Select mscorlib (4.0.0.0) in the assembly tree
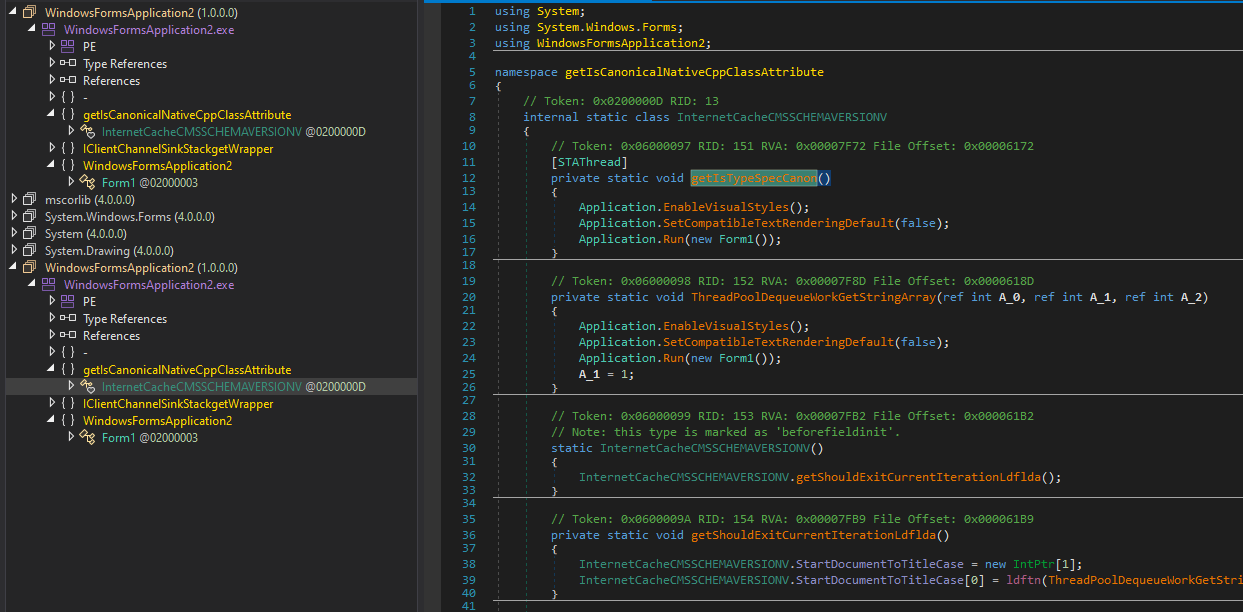The height and width of the screenshot is (612, 1243). pyautogui.click(x=90, y=200)
